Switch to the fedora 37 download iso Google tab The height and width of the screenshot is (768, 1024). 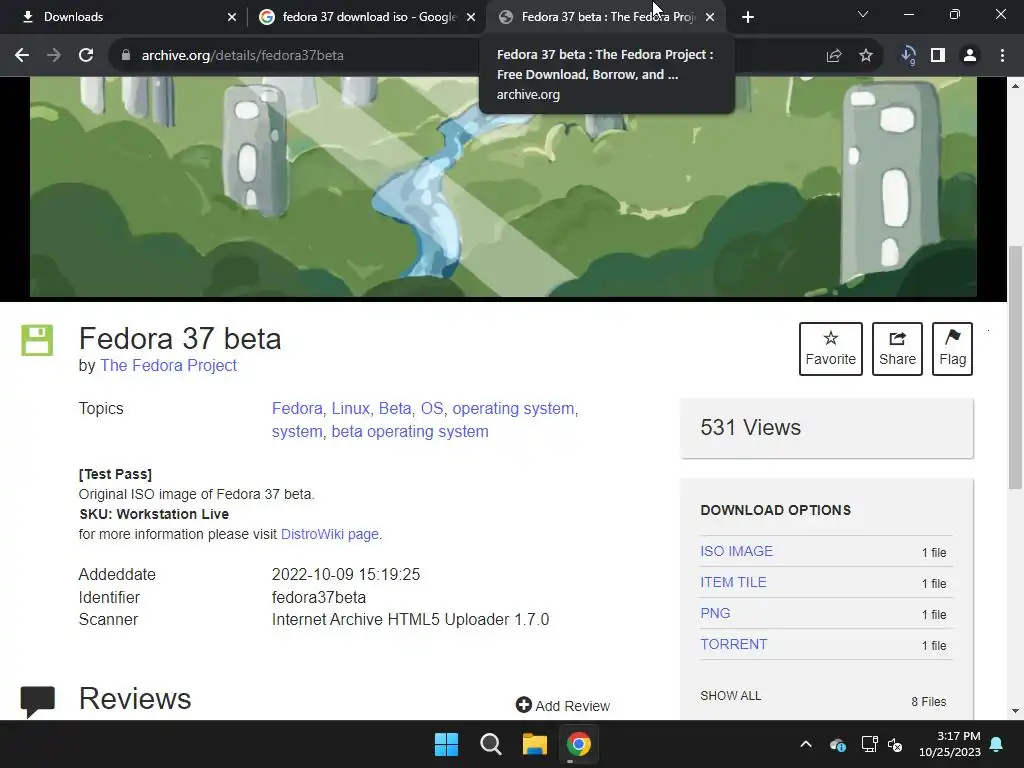367,17
